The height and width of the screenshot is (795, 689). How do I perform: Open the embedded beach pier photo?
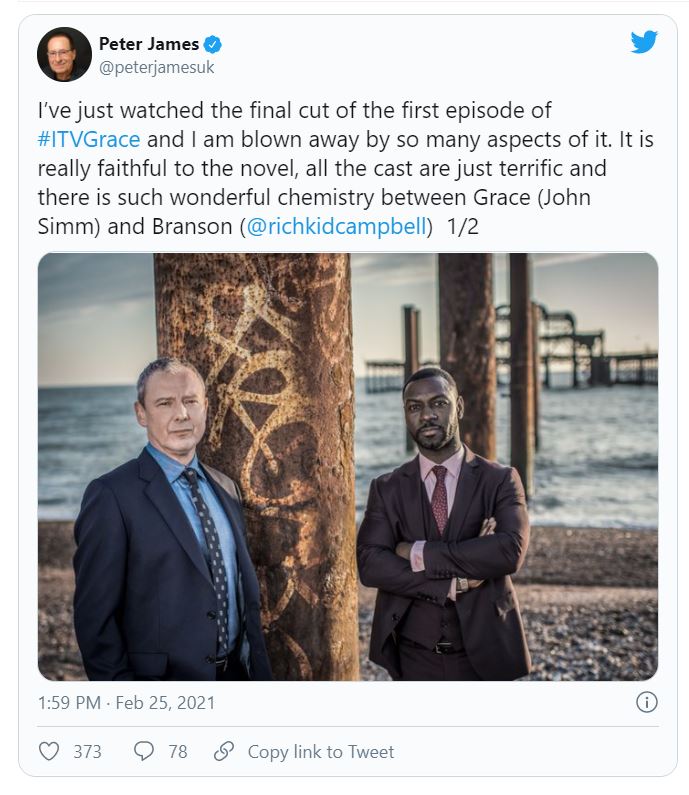pos(348,466)
